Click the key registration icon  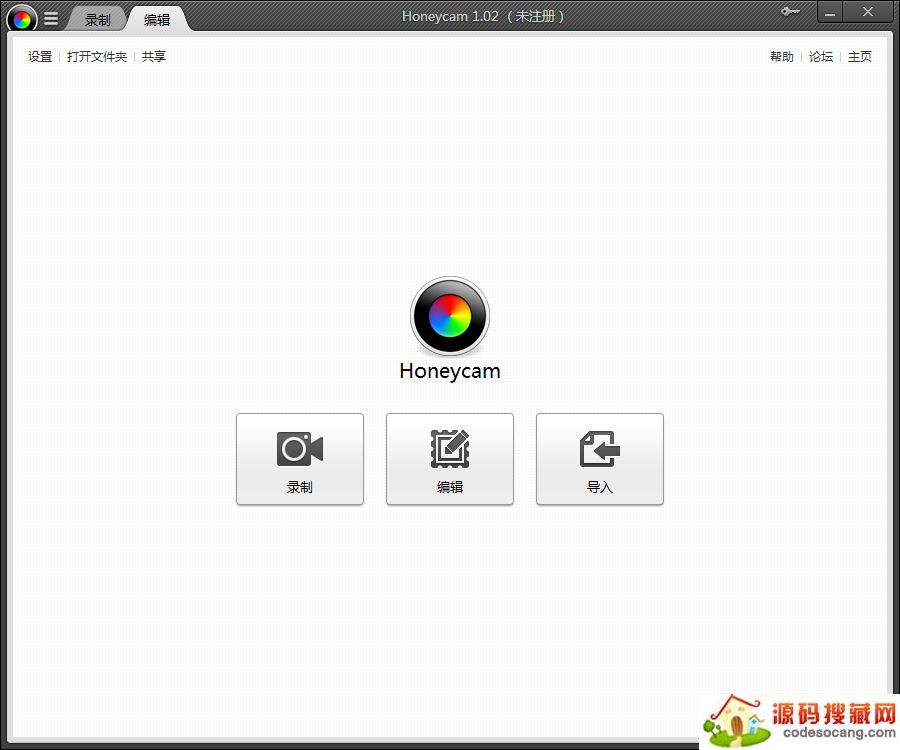(x=790, y=11)
